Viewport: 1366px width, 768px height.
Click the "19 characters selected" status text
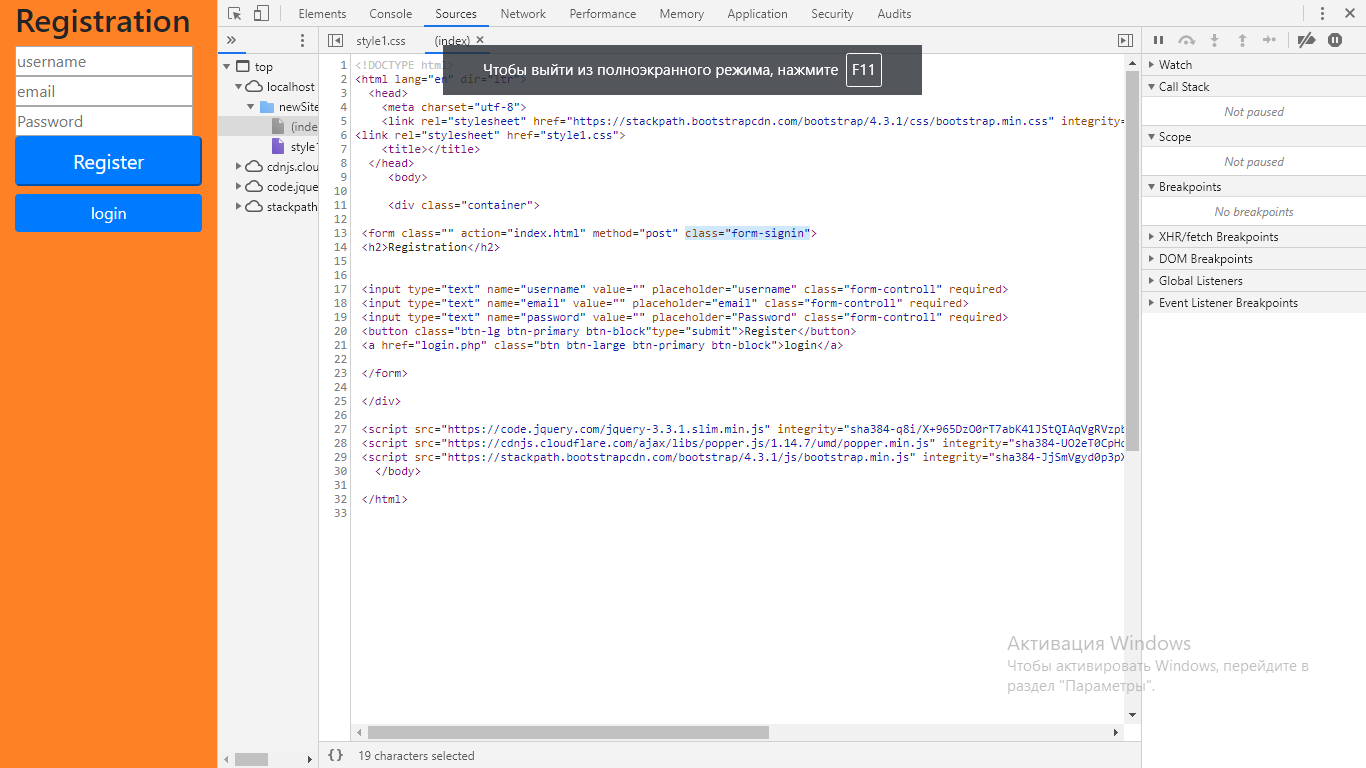point(416,756)
